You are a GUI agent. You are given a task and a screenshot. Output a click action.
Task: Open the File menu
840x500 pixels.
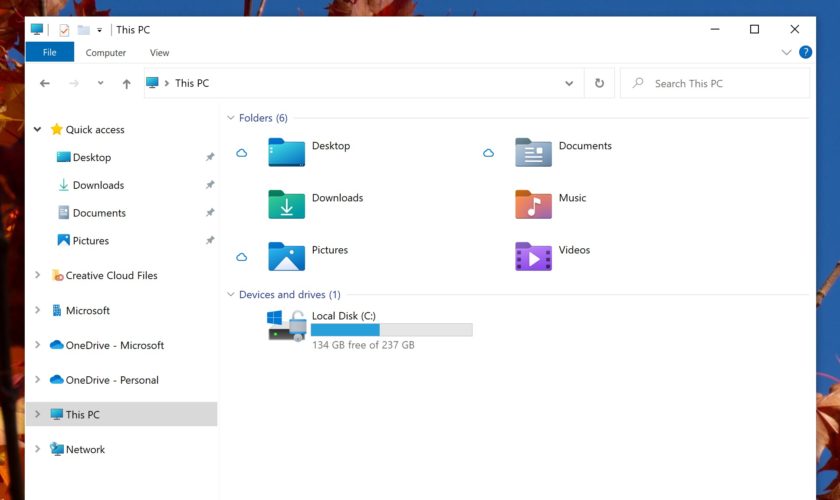tap(49, 52)
